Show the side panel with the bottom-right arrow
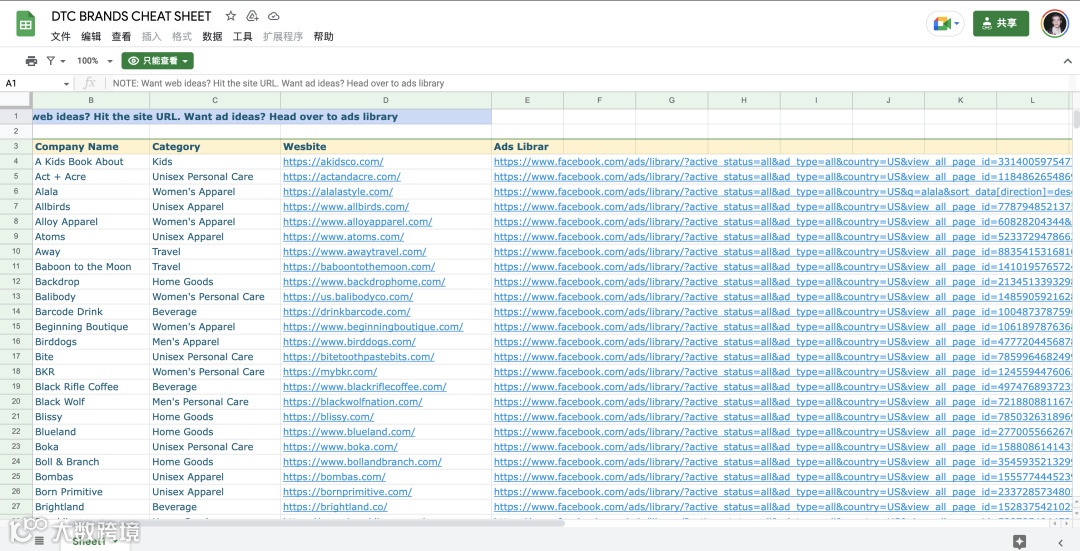Image resolution: width=1080 pixels, height=551 pixels. (1060, 543)
